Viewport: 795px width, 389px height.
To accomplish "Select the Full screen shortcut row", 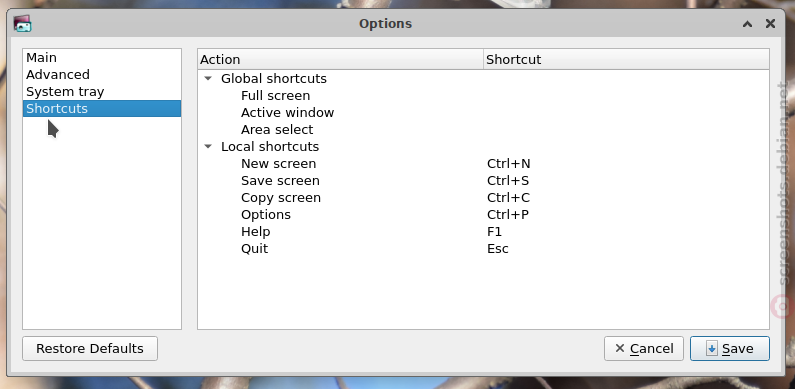I will point(483,96).
